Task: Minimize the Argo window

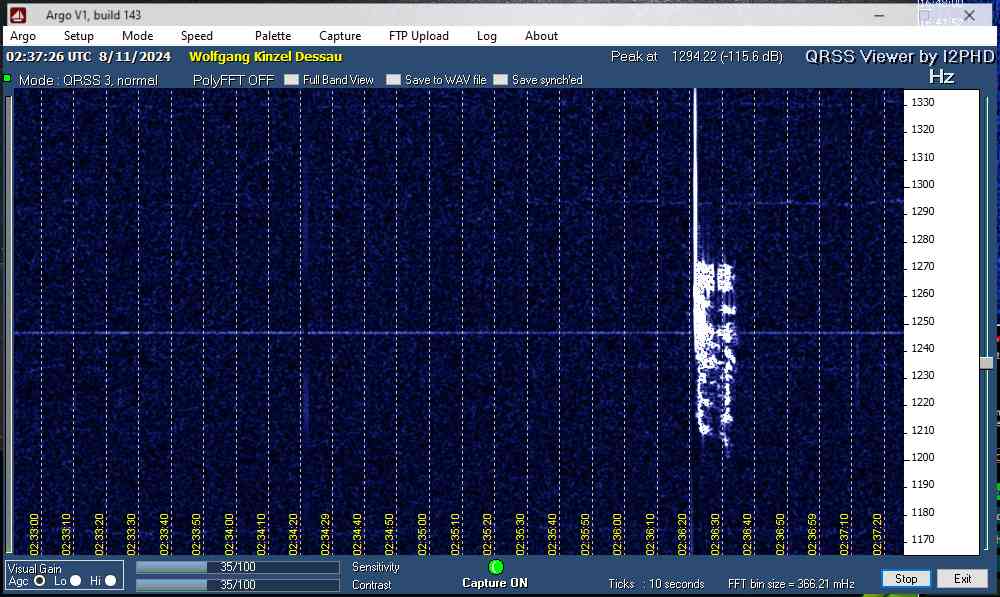Action: (x=879, y=15)
